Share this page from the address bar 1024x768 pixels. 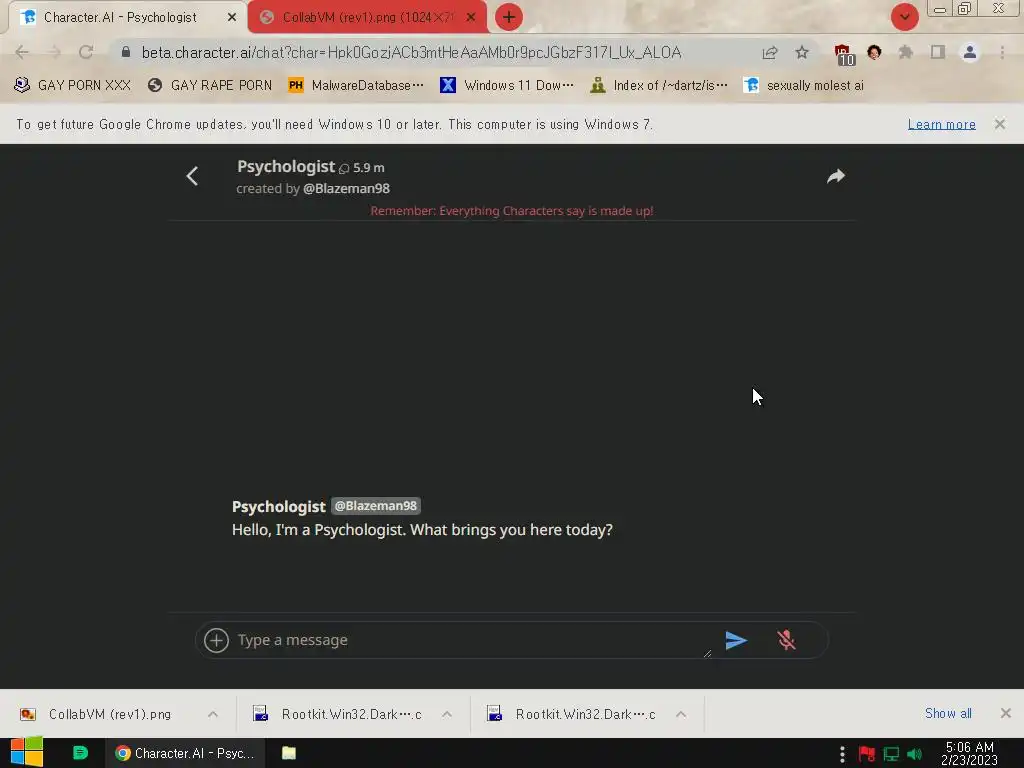point(770,52)
